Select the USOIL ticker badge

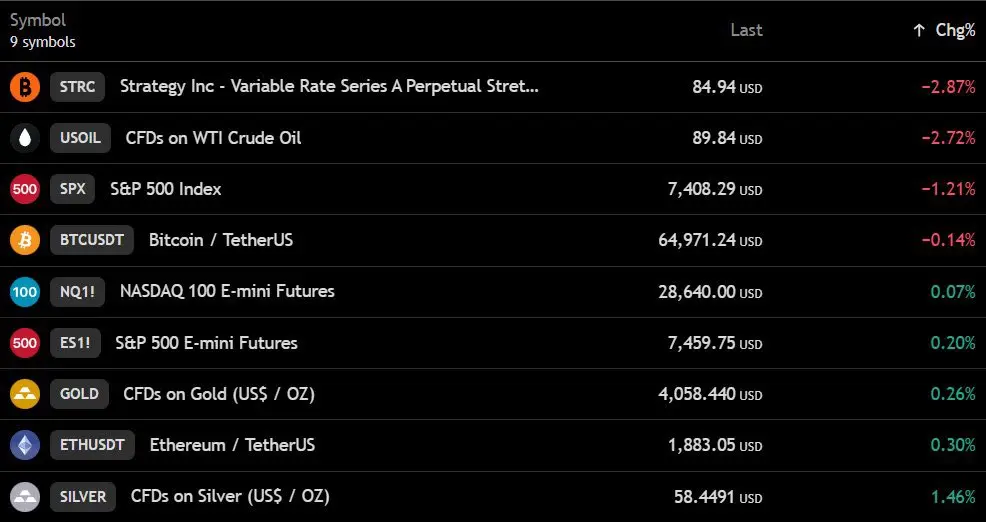pyautogui.click(x=80, y=138)
